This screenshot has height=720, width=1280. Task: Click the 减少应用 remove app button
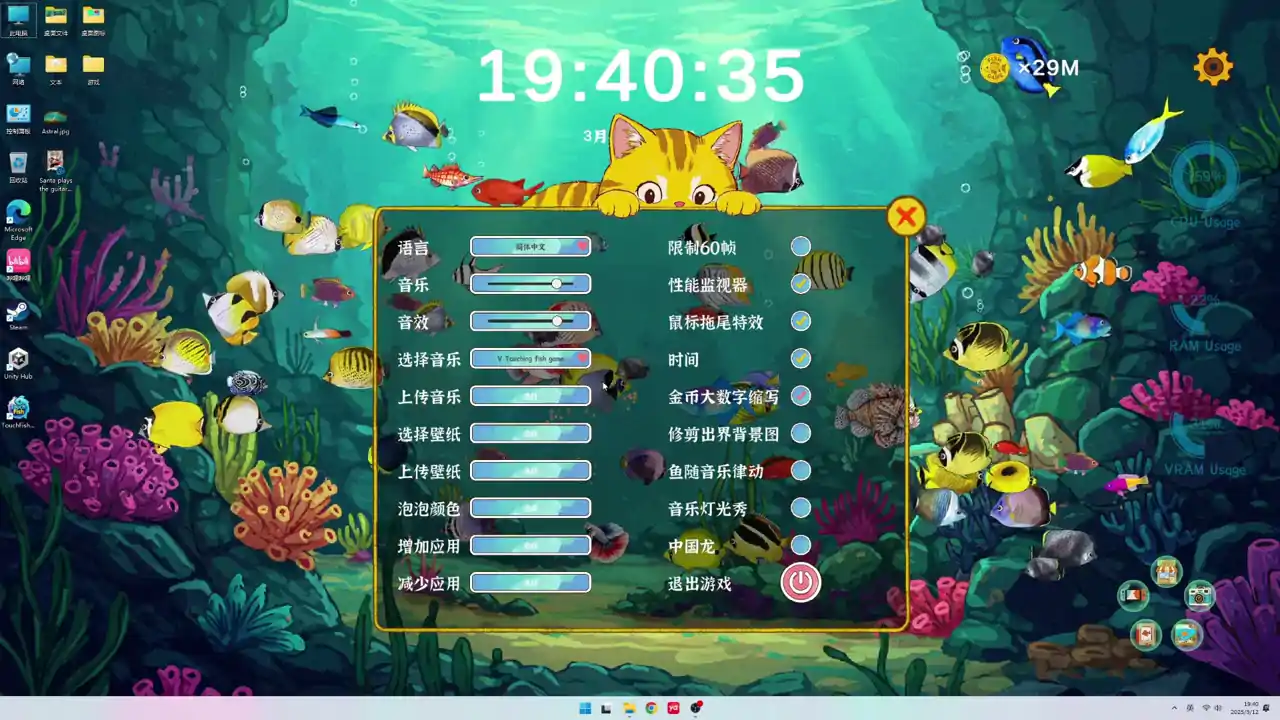point(531,582)
